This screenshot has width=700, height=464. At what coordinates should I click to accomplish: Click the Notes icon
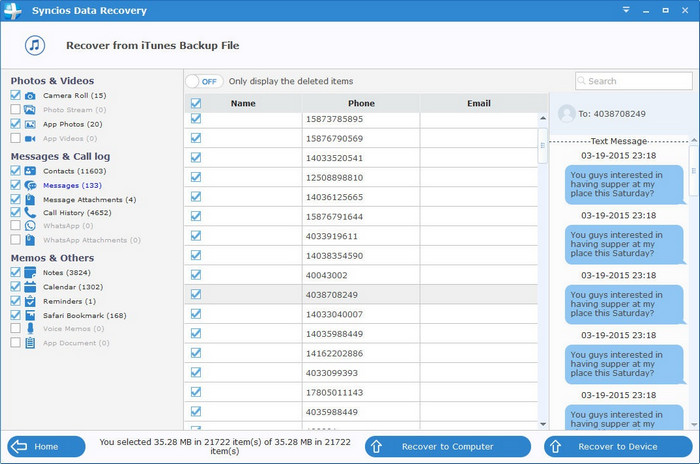(x=30, y=272)
